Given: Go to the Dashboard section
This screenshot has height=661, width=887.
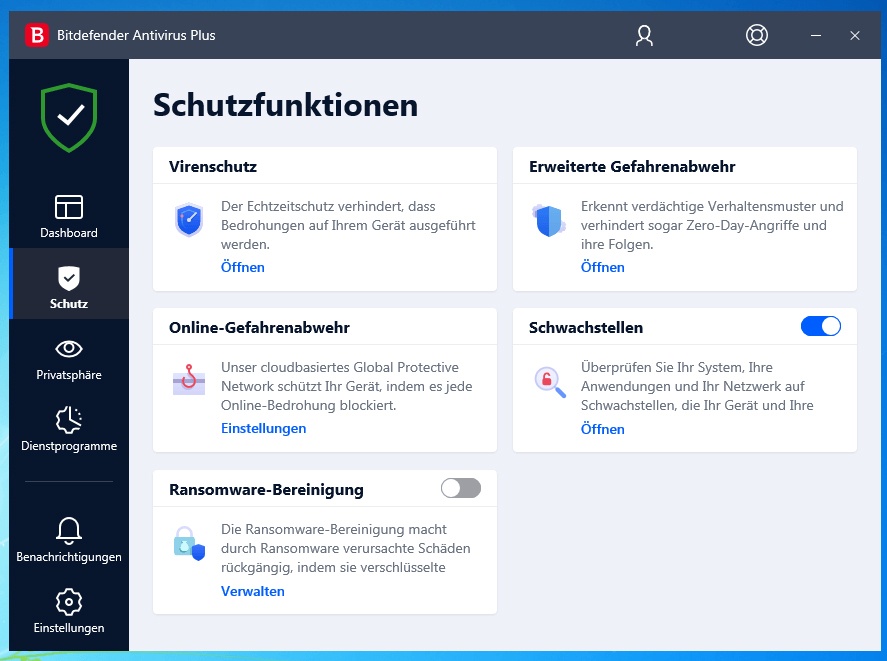Looking at the screenshot, I should [69, 233].
